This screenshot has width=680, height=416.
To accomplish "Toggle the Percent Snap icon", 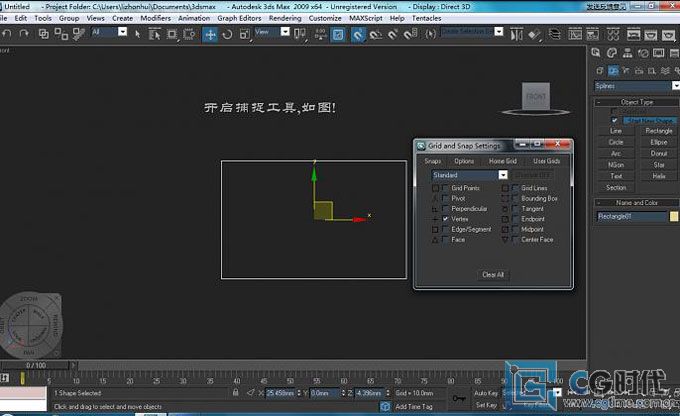I will point(393,34).
